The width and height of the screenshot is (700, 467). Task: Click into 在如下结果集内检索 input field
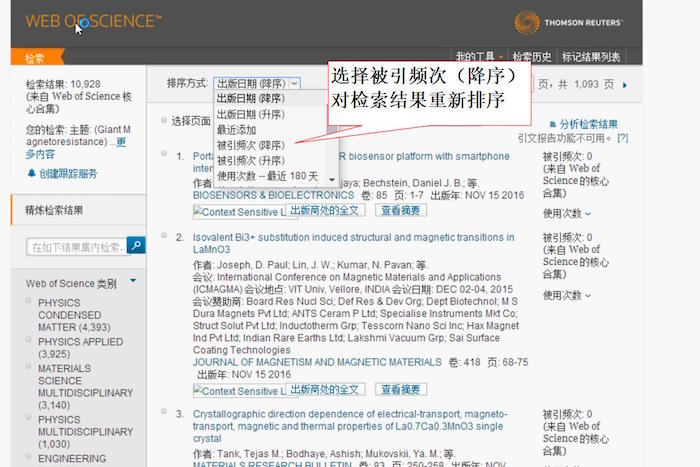click(x=77, y=247)
